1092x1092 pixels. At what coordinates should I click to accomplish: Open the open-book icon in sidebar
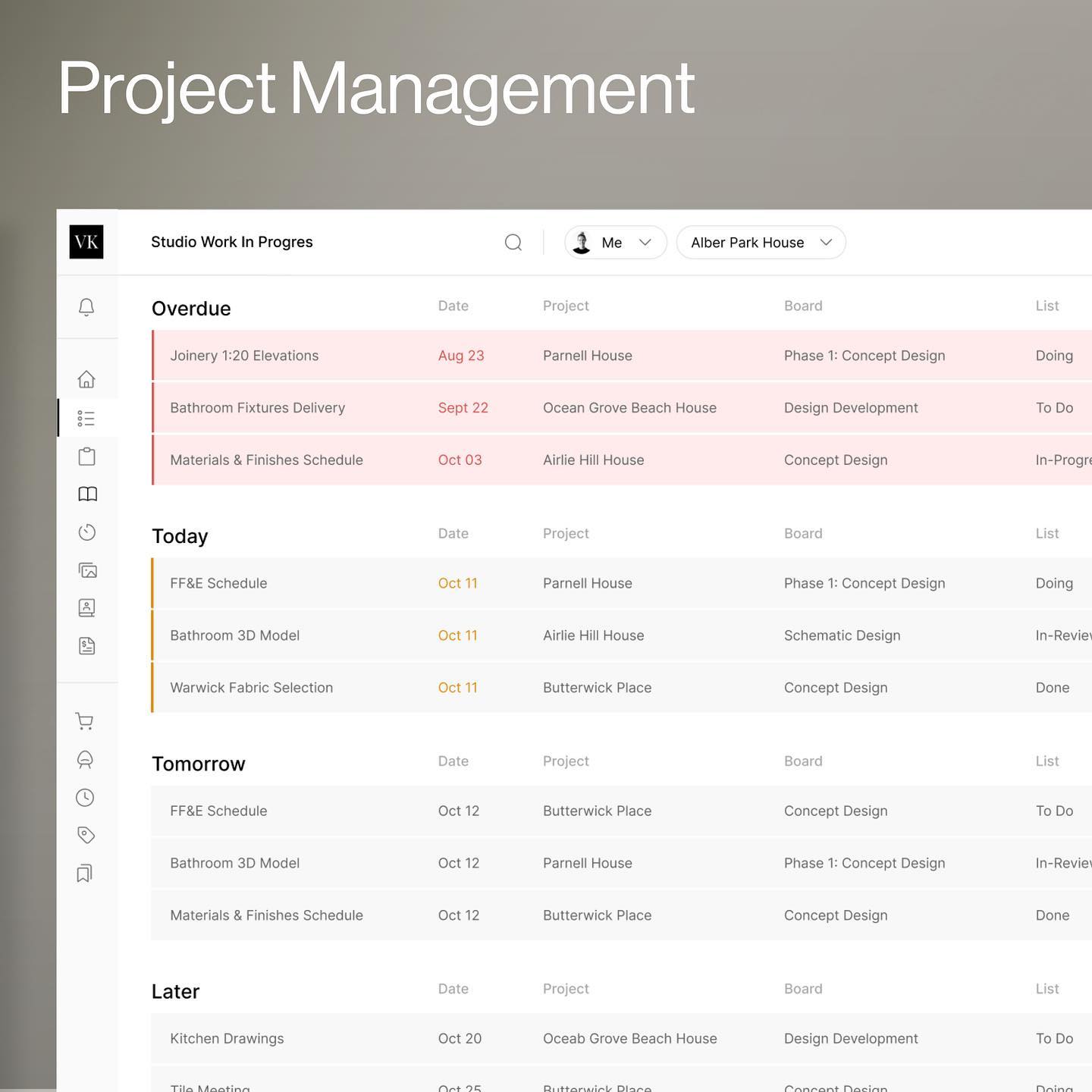tap(87, 494)
